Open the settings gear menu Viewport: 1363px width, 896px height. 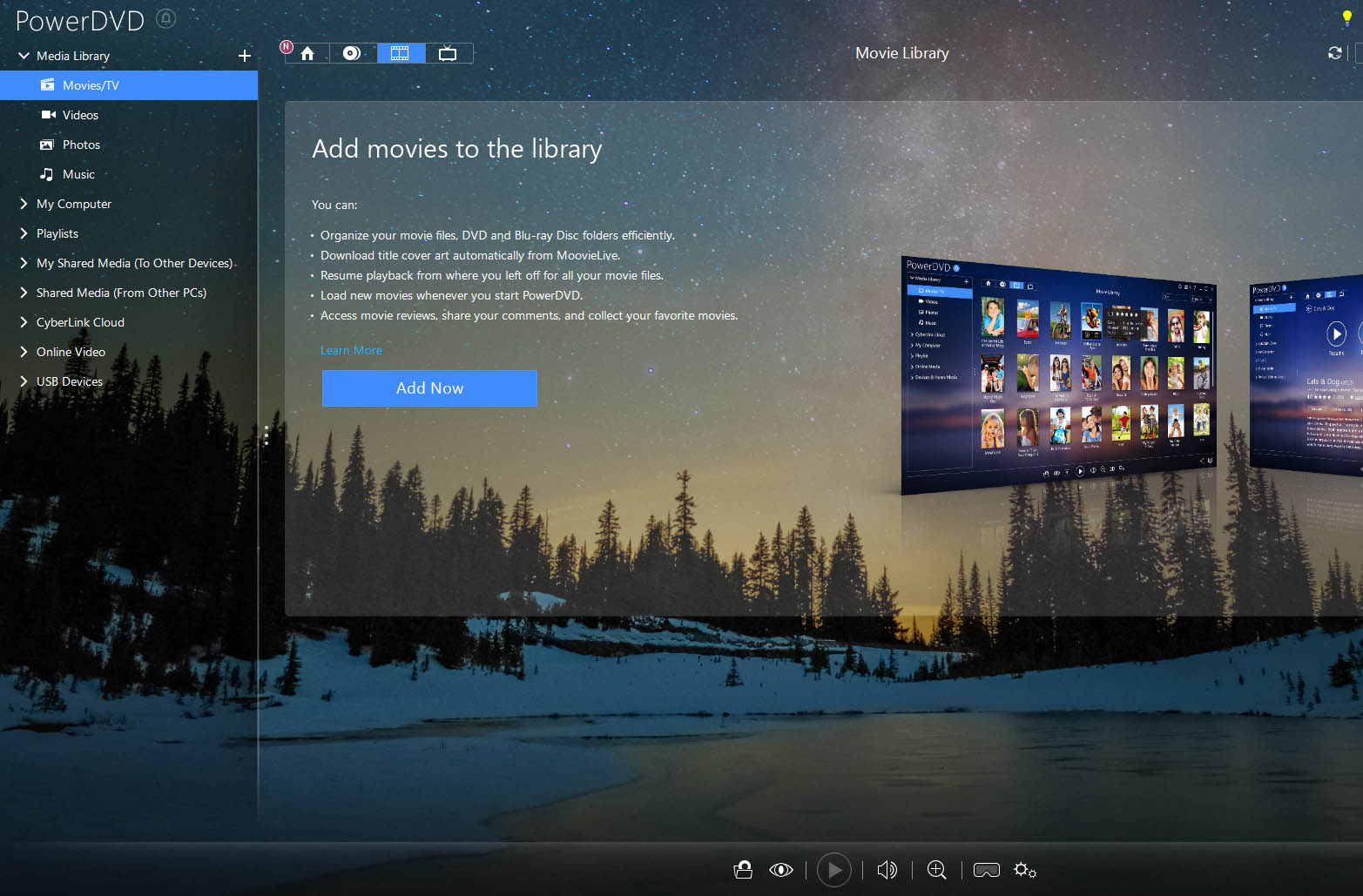pos(1025,870)
